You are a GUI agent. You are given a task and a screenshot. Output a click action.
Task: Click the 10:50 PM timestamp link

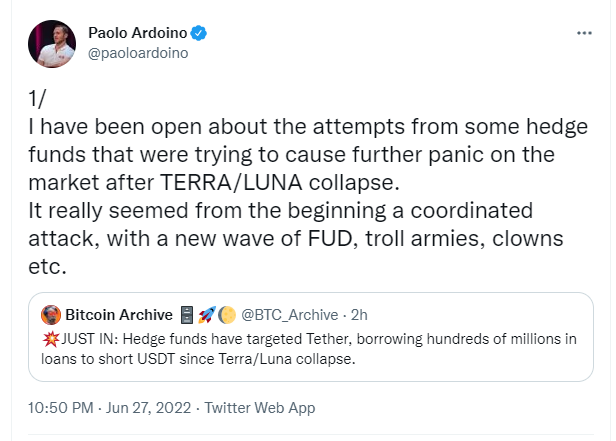click(61, 408)
